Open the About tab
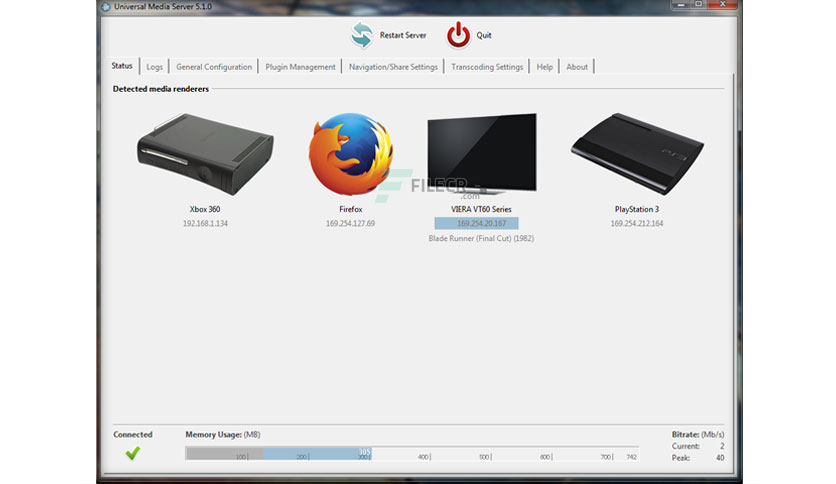Image resolution: width=836 pixels, height=484 pixels. tap(577, 67)
